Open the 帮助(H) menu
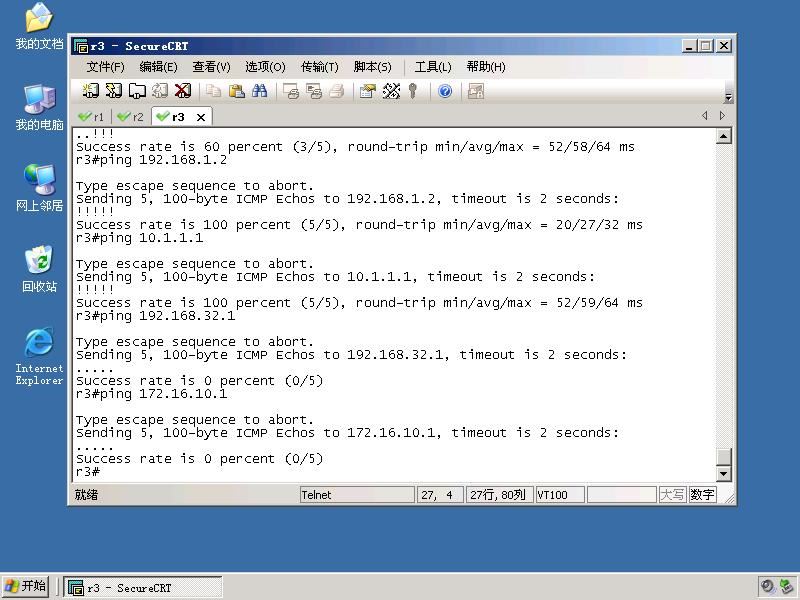 (486, 67)
